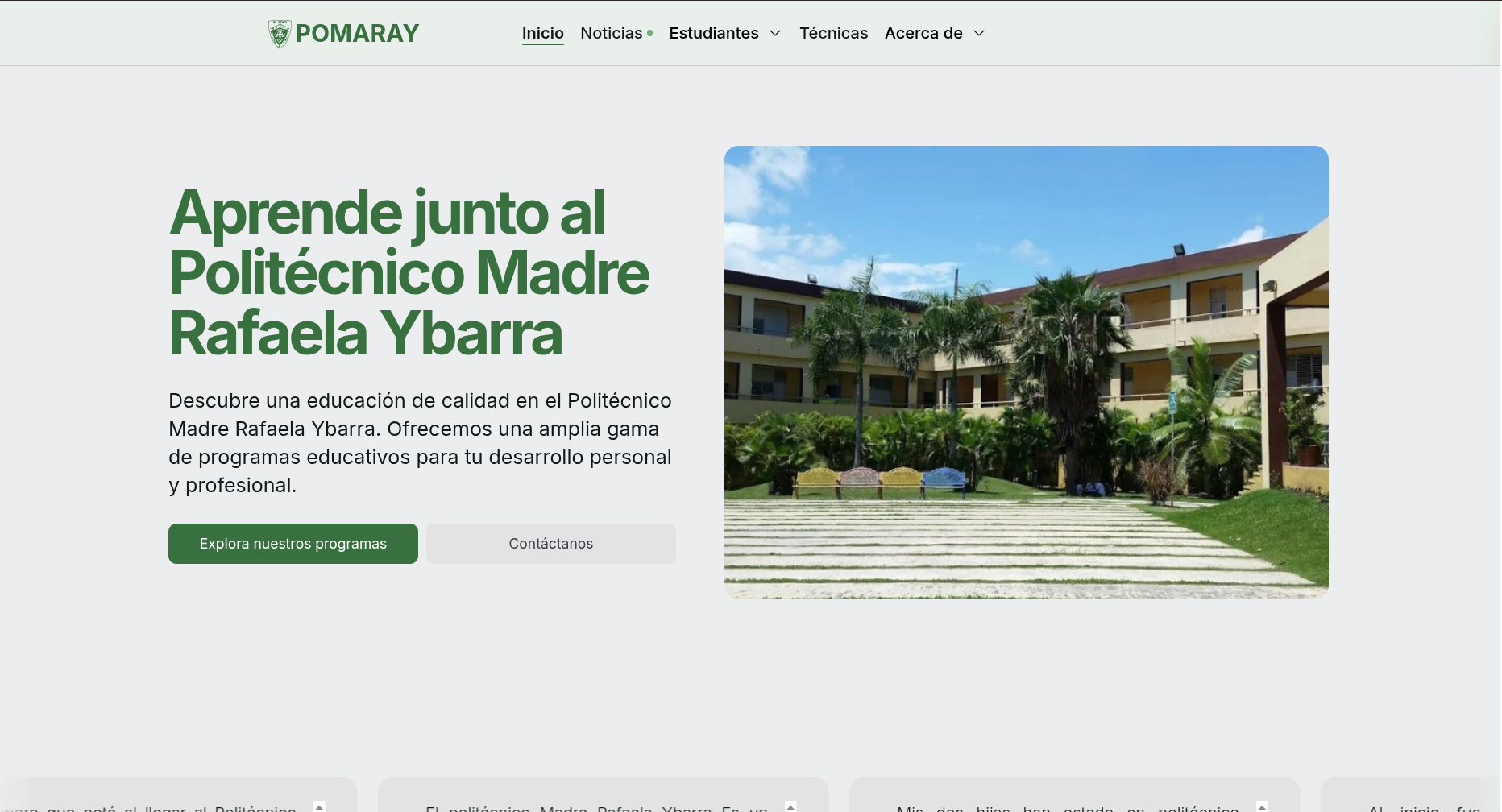Click the scroll-up arrow in second testimonial card
Screen dimensions: 1502x812
point(790,806)
